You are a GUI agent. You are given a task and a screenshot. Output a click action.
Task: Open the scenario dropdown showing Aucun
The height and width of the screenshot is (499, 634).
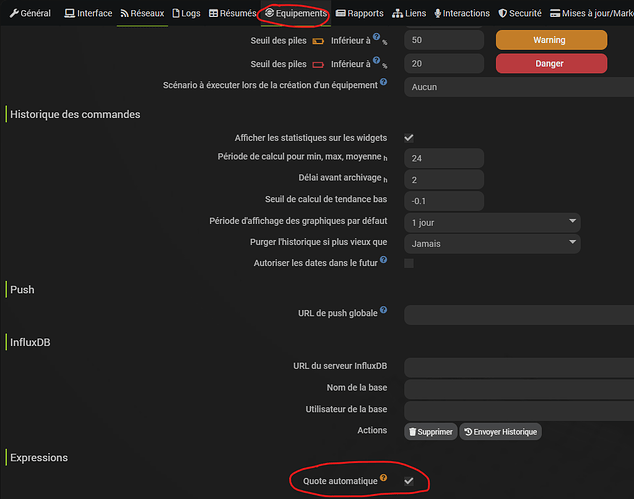[x=518, y=87]
